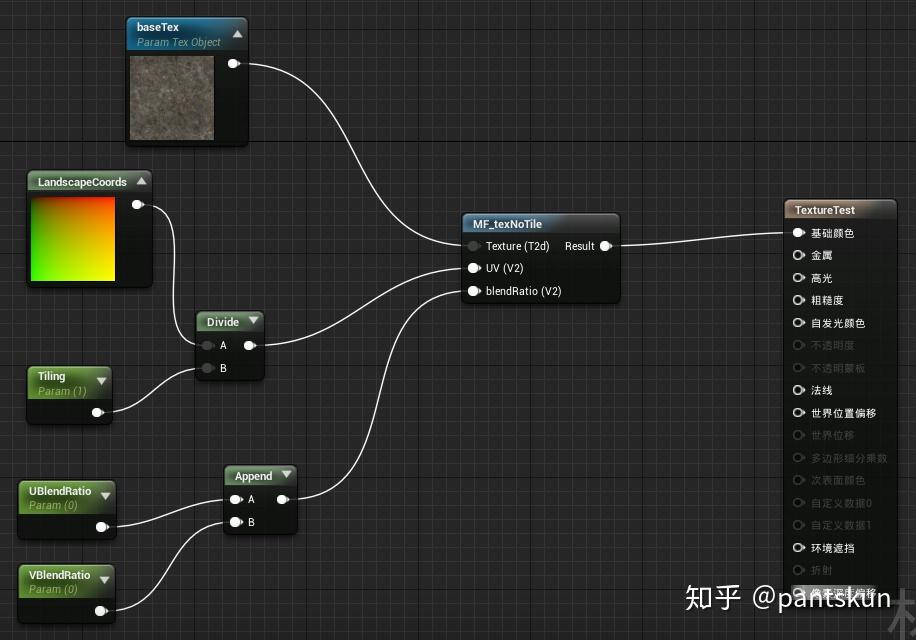Click the baseTex node output pin
Image resolution: width=916 pixels, height=640 pixels.
click(x=234, y=63)
